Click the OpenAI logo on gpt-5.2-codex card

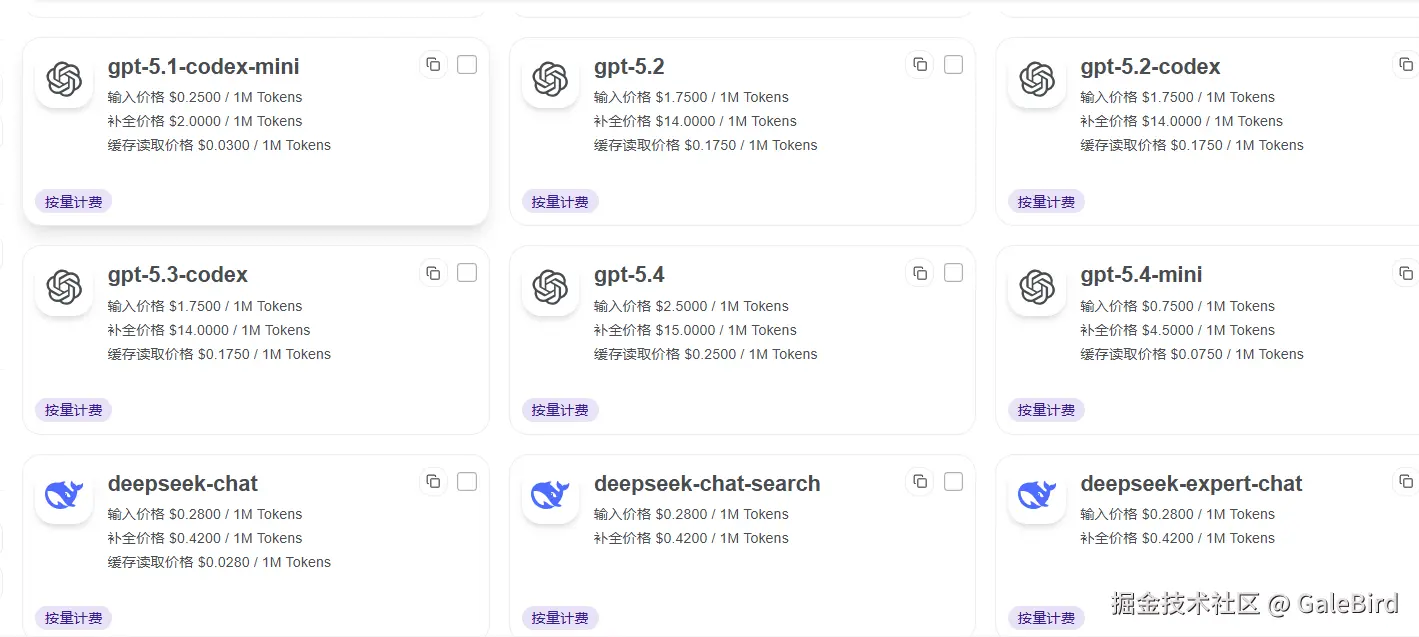click(1037, 79)
